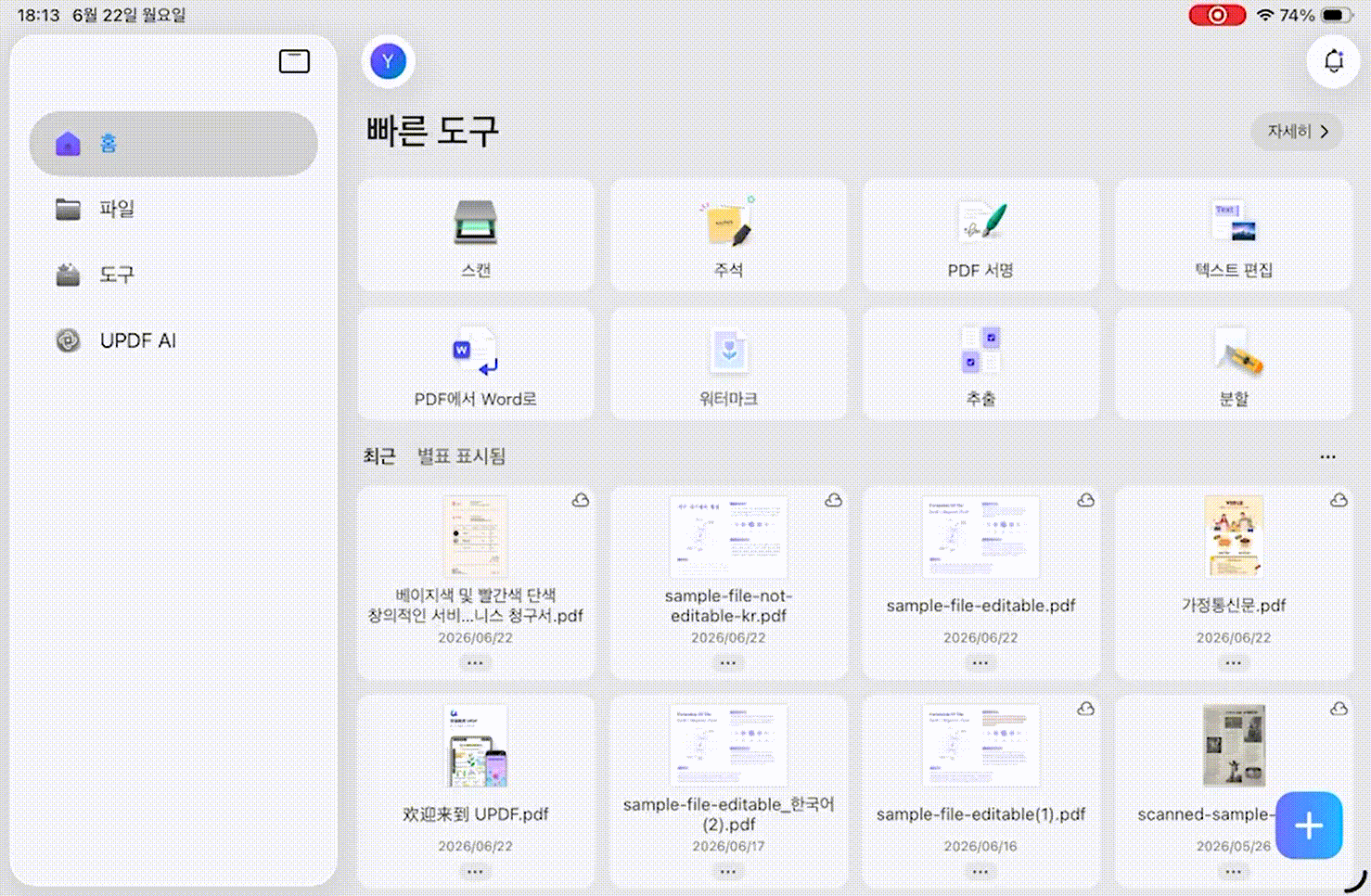
Task: Open the PDF 서명 signature tool
Action: (980, 235)
